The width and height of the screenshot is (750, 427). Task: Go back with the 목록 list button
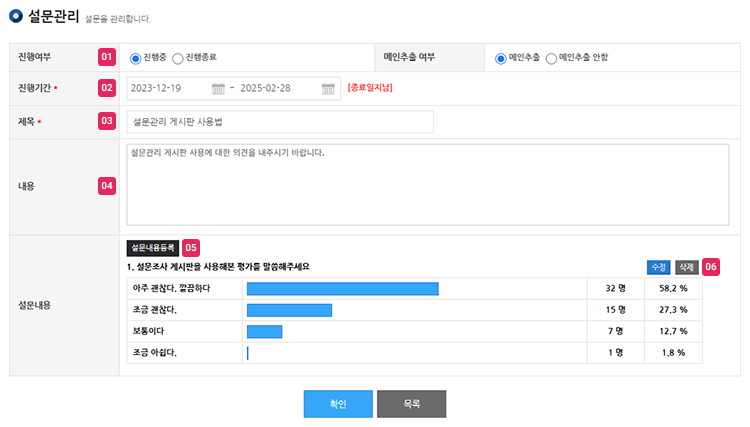(411, 404)
